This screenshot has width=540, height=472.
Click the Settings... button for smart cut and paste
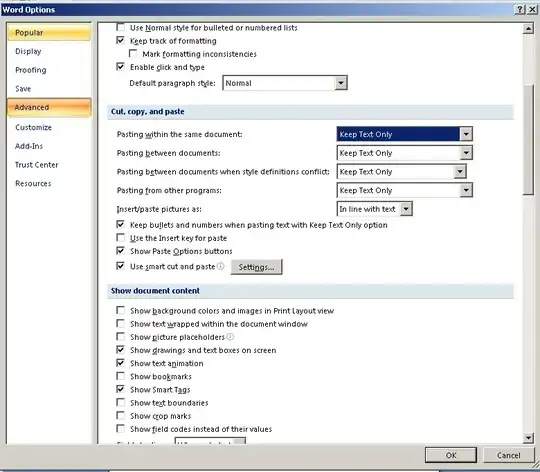[256, 267]
